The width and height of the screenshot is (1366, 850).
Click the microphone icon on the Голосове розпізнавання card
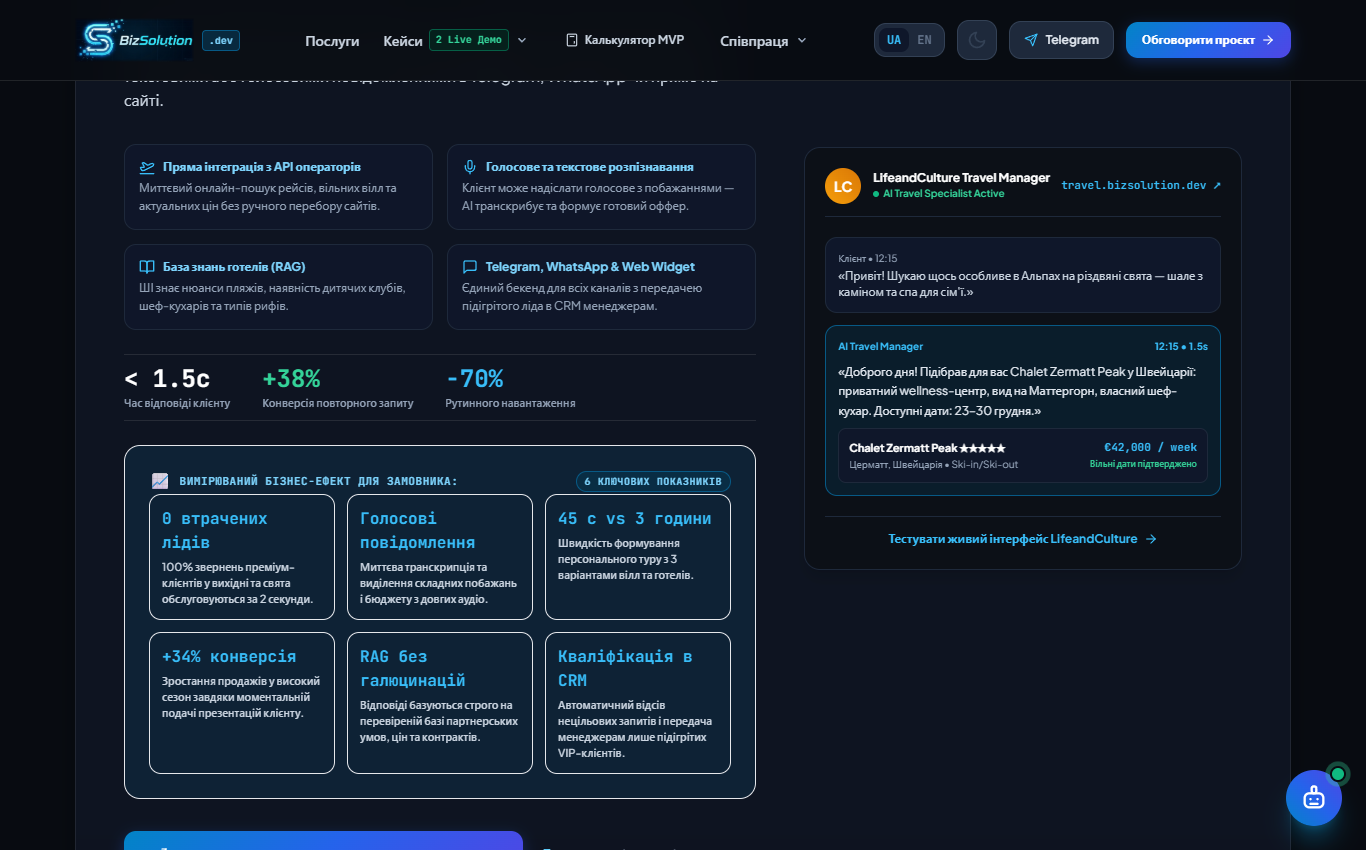(x=470, y=167)
